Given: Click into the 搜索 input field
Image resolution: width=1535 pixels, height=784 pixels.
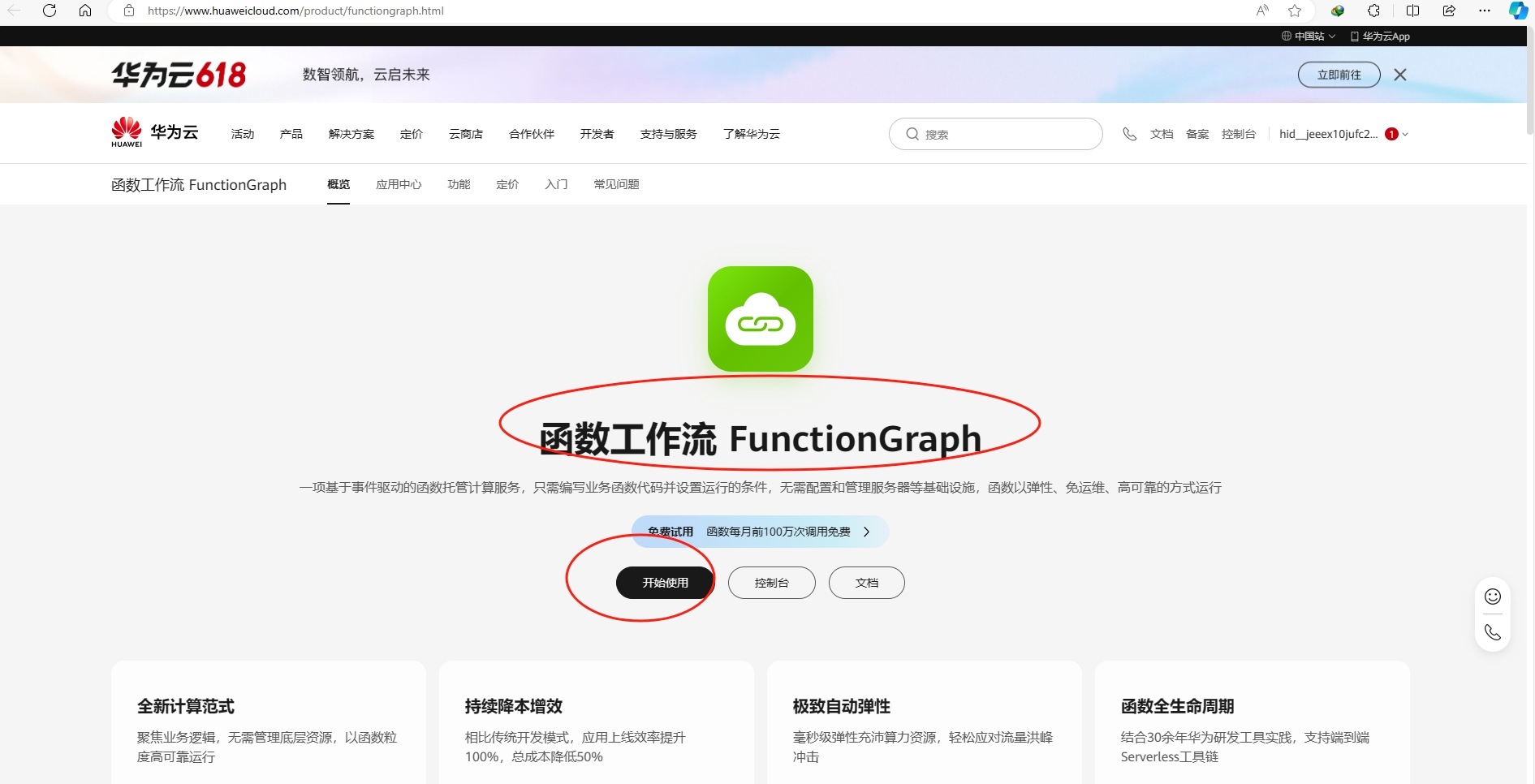Looking at the screenshot, I should (x=996, y=134).
